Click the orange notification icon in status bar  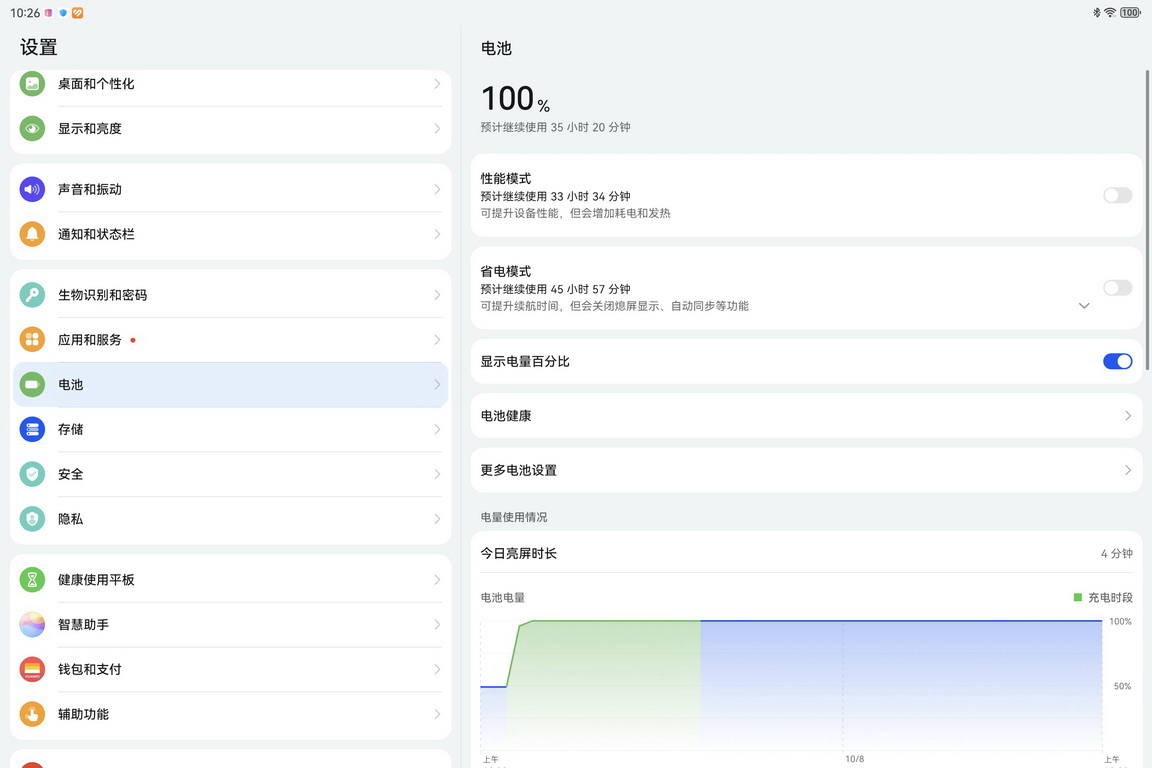tap(77, 13)
